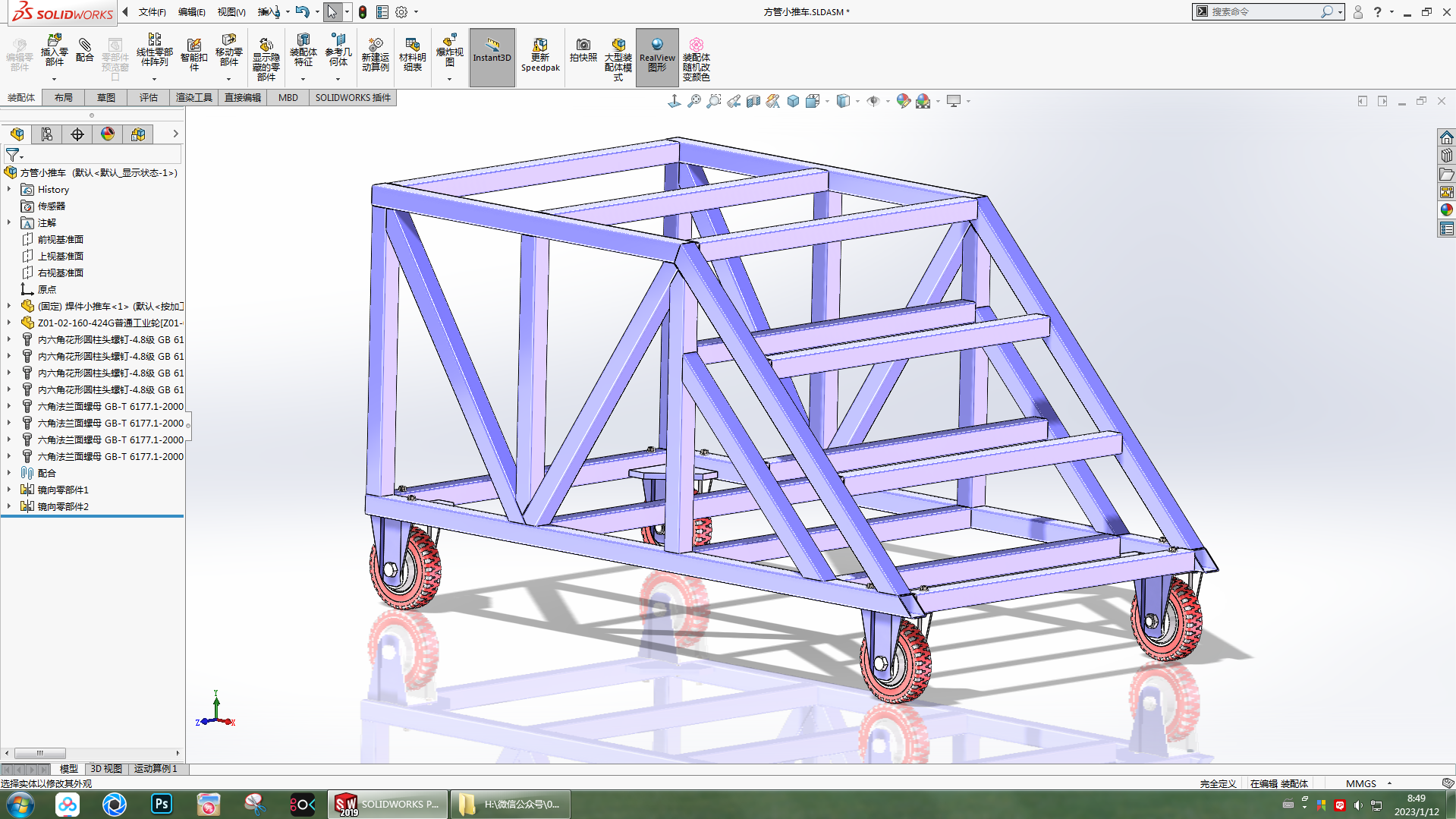Open 装配体特征 dropdown arrow
The image size is (1456, 819).
click(x=303, y=79)
